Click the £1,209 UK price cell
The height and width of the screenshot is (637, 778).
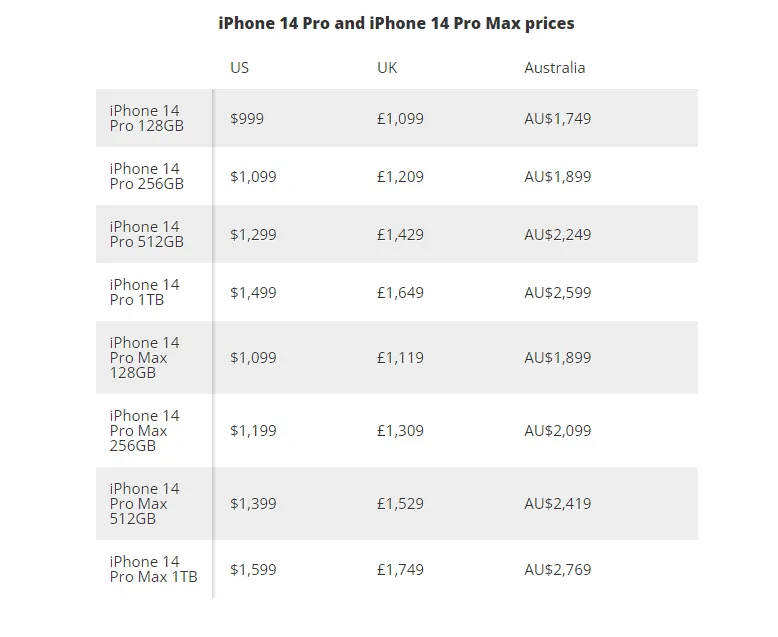(400, 177)
